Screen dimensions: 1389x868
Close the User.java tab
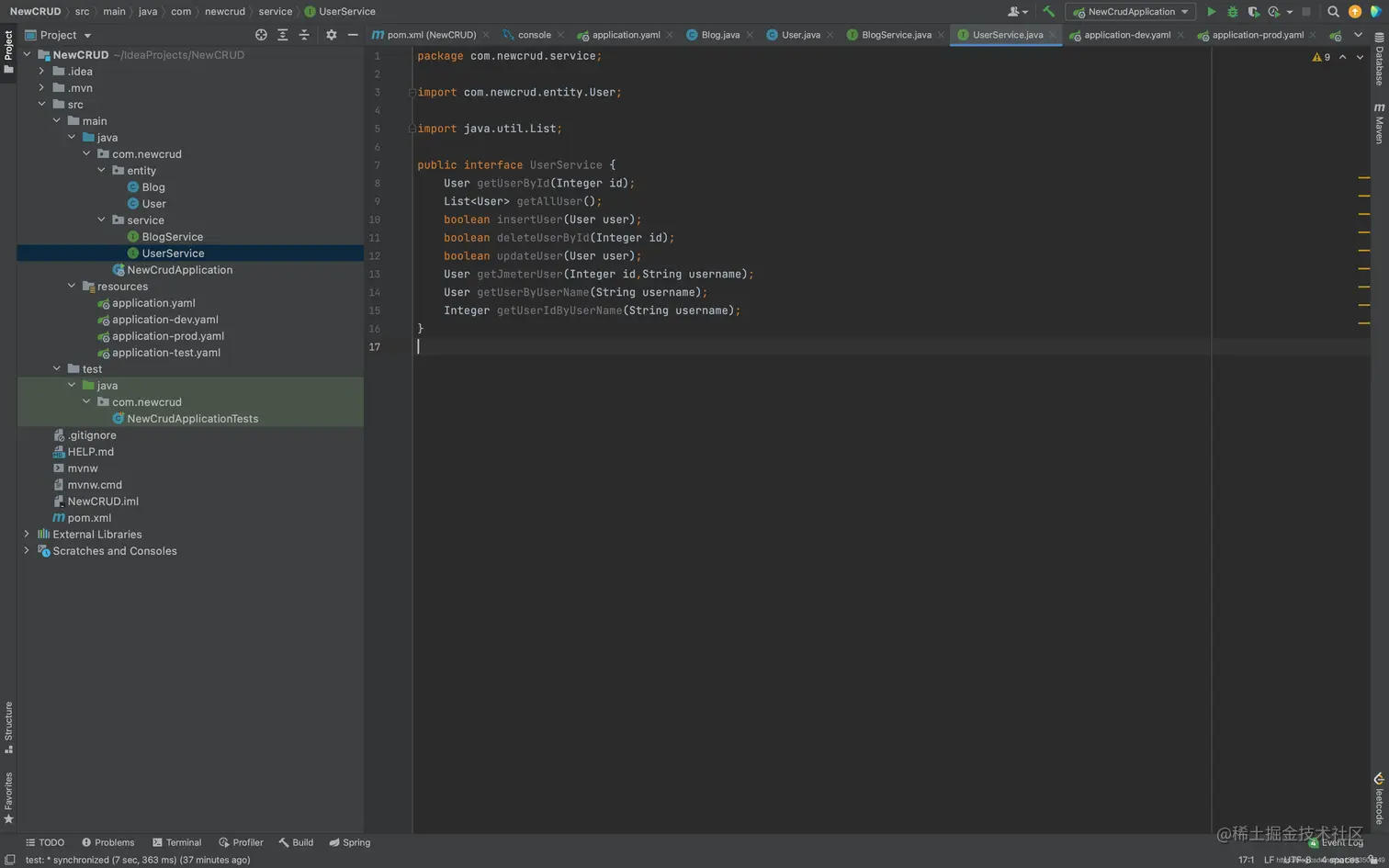[x=830, y=35]
